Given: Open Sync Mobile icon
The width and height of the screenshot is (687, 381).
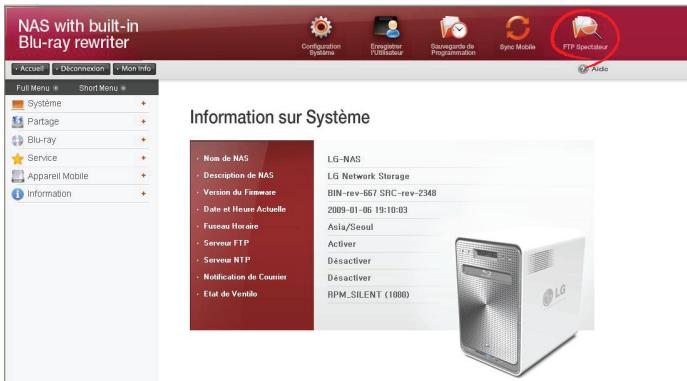Looking at the screenshot, I should click(x=517, y=28).
